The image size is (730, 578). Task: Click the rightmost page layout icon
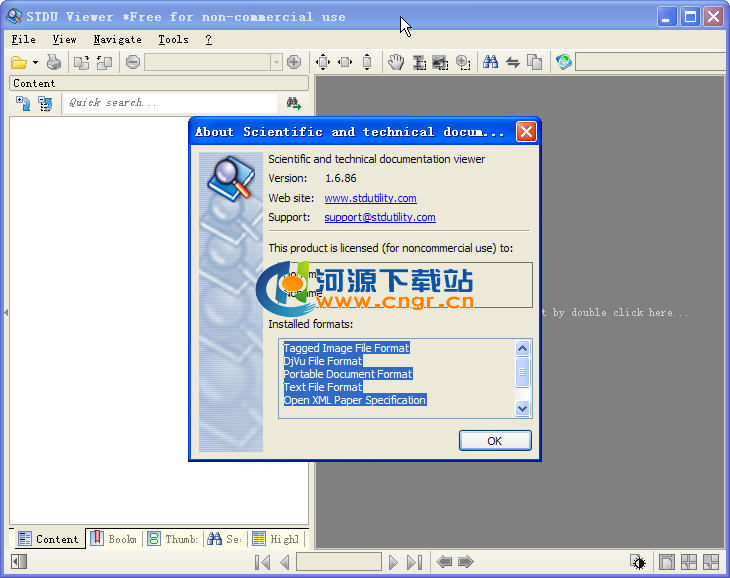711,562
